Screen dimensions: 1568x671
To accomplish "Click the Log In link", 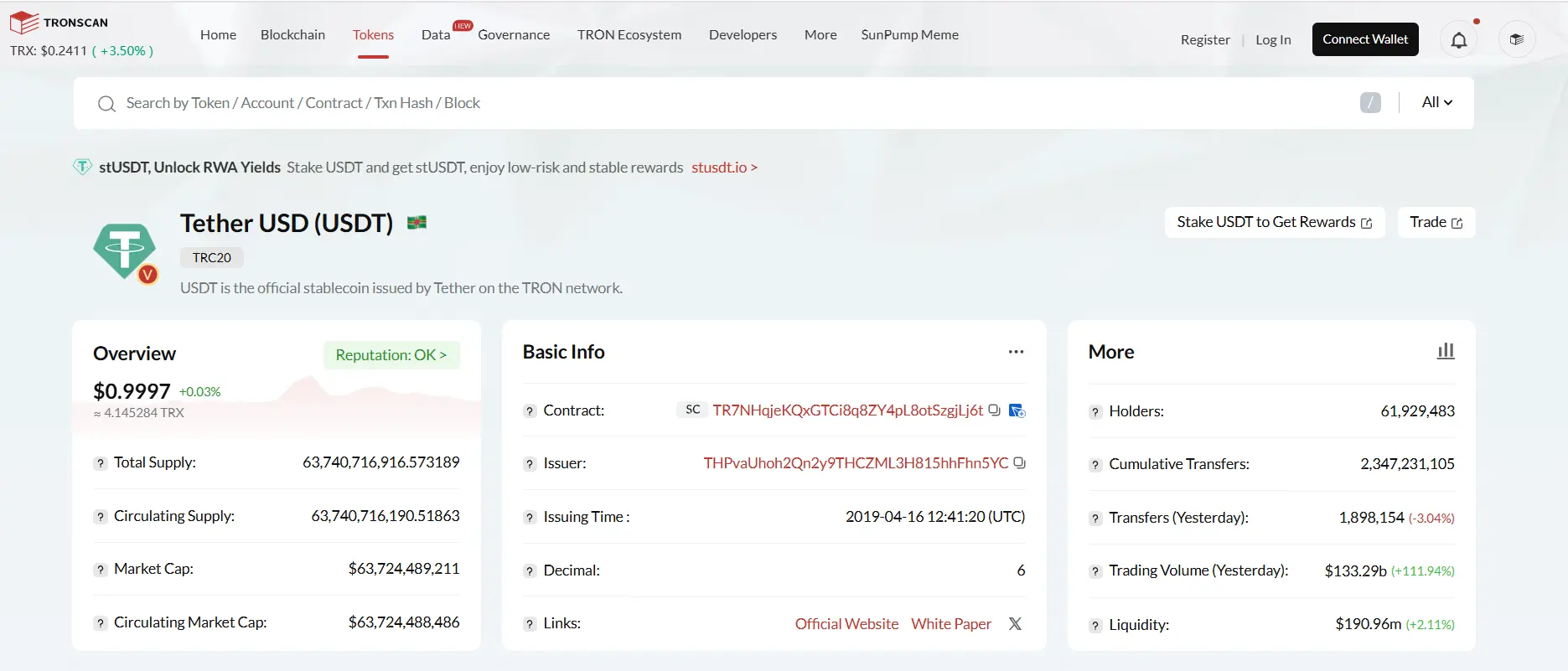I will click(1273, 39).
